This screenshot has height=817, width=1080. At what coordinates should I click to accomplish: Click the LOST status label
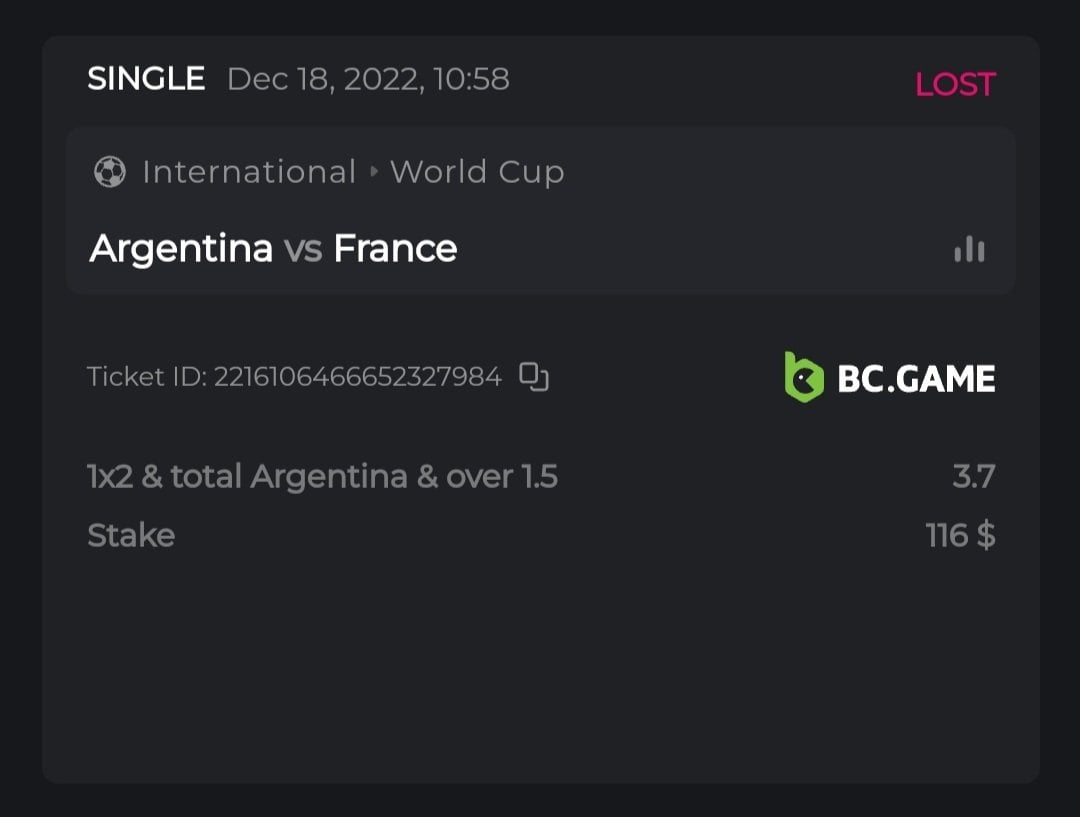(x=955, y=84)
